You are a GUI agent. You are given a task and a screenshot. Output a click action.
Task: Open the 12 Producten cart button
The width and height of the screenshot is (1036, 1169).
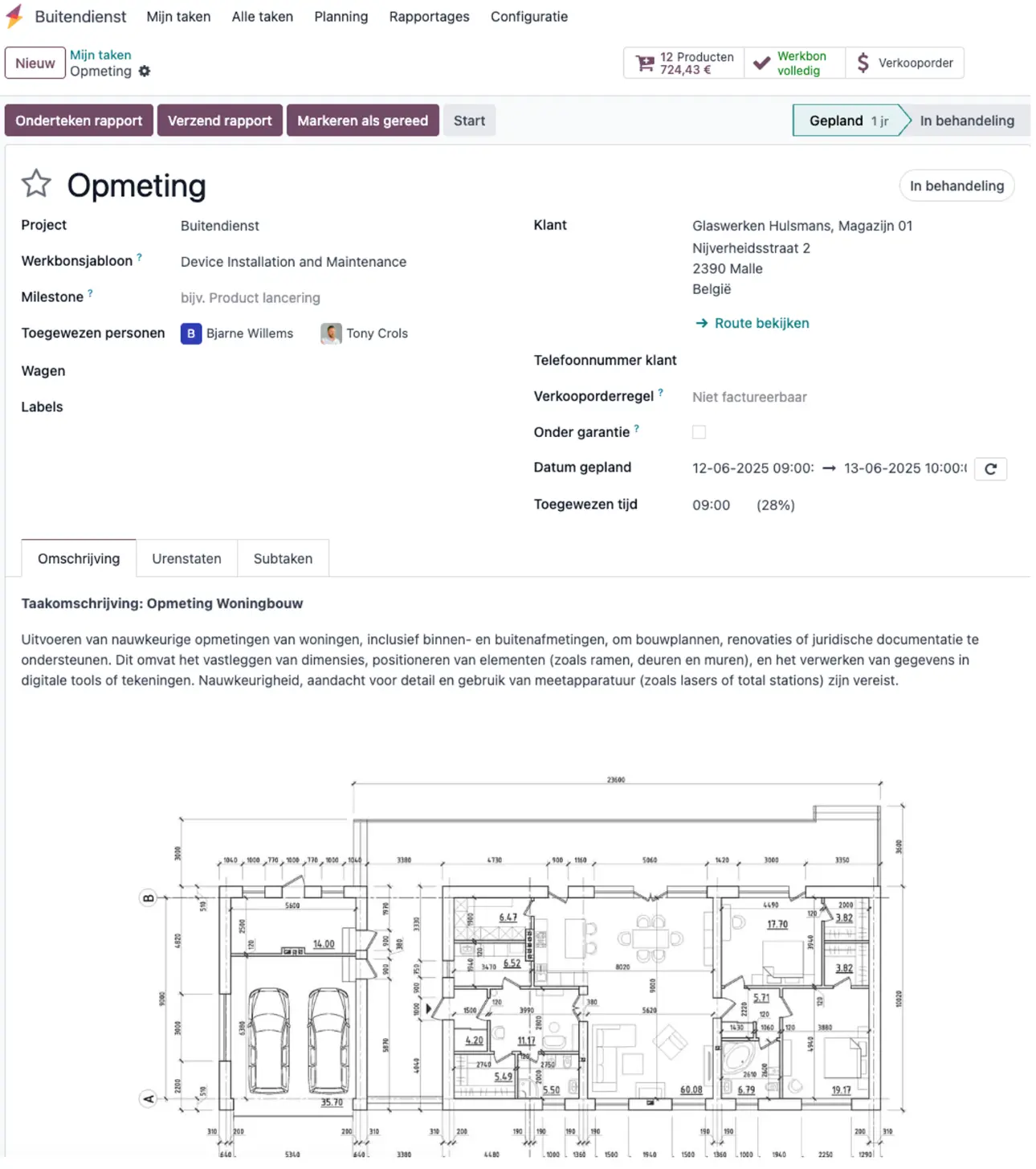(x=683, y=63)
